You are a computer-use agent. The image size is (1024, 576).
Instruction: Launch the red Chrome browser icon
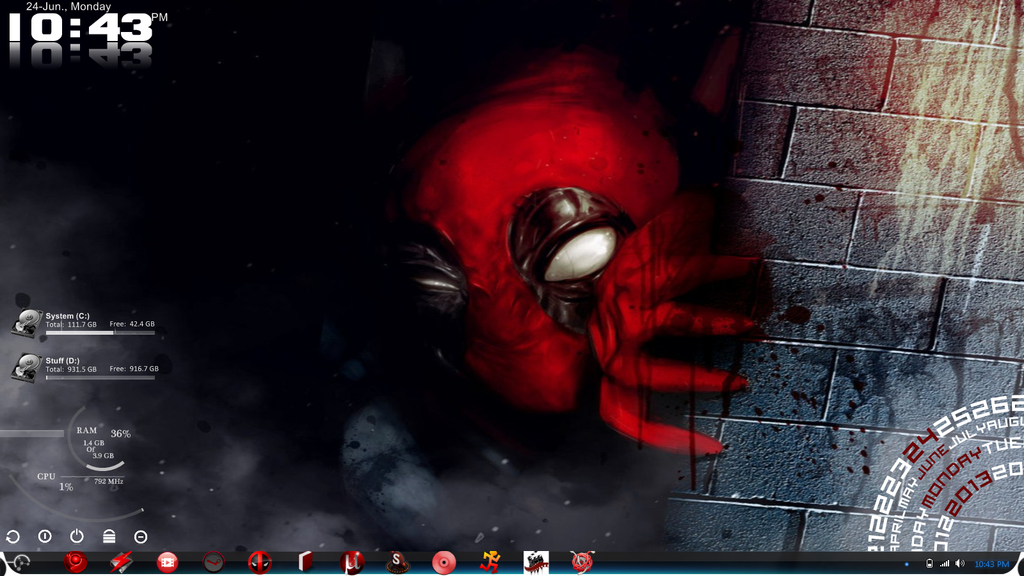pos(75,562)
